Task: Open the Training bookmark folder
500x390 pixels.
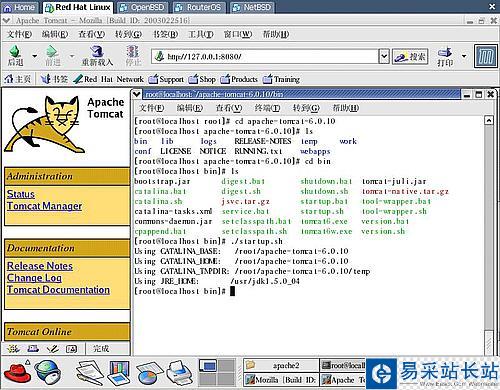Action: [x=281, y=79]
